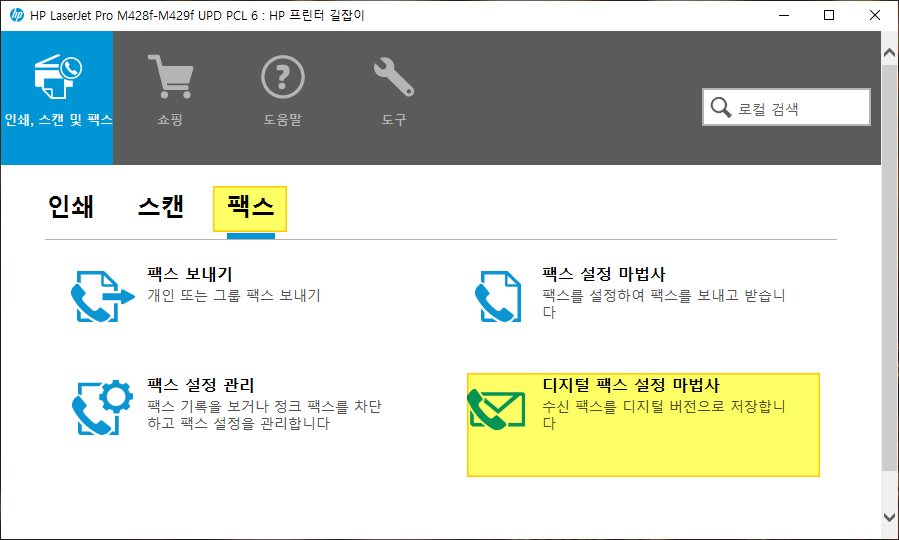Click the 개인 또는 그룹 팩스 보내기 description
This screenshot has width=899, height=540.
point(233,296)
